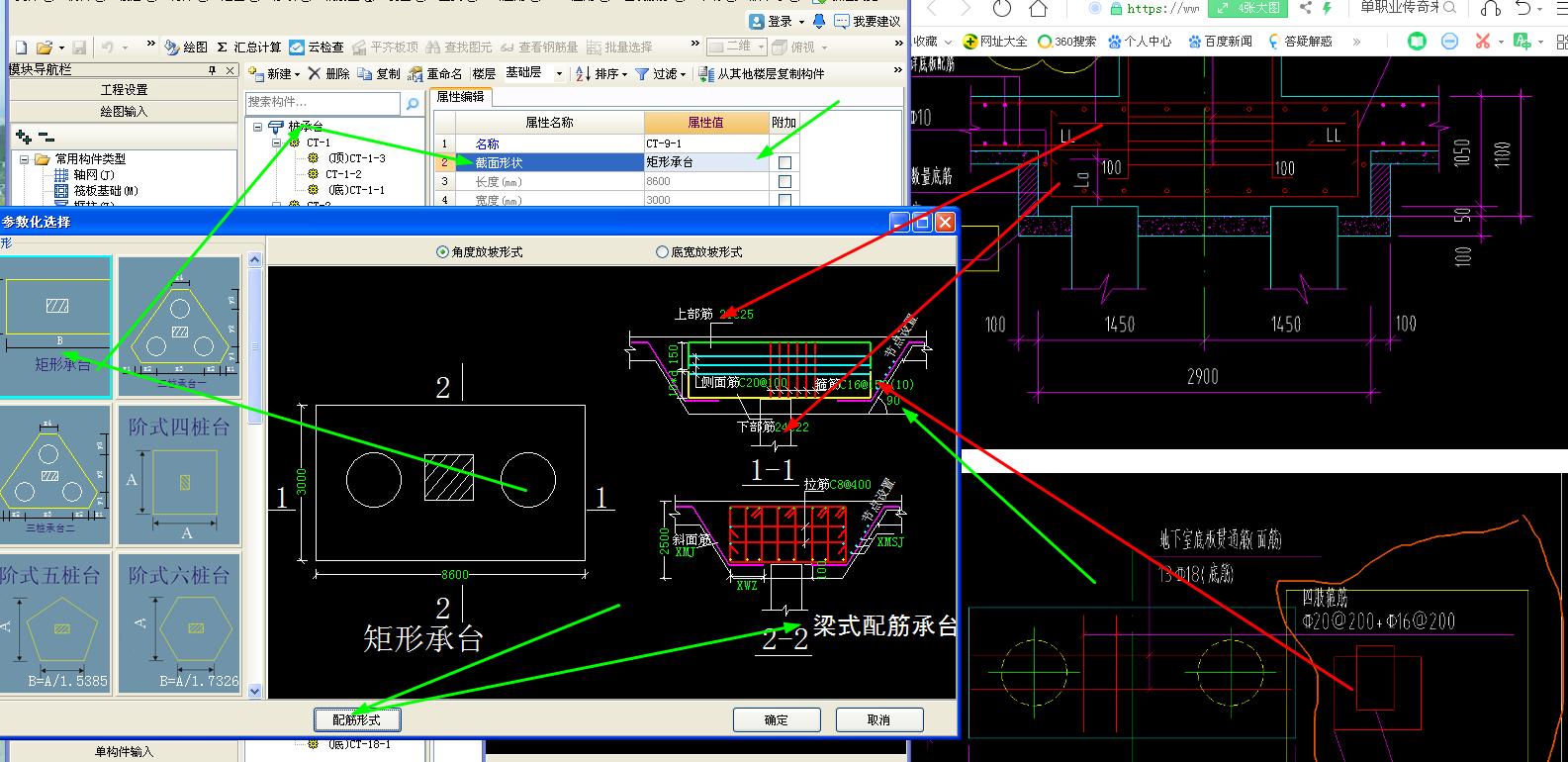
Task: Open 360搜索 bookmark link
Action: click(x=1067, y=41)
